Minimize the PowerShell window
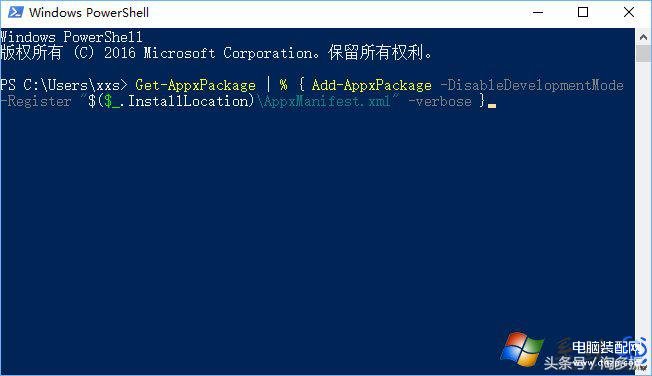 pos(538,12)
